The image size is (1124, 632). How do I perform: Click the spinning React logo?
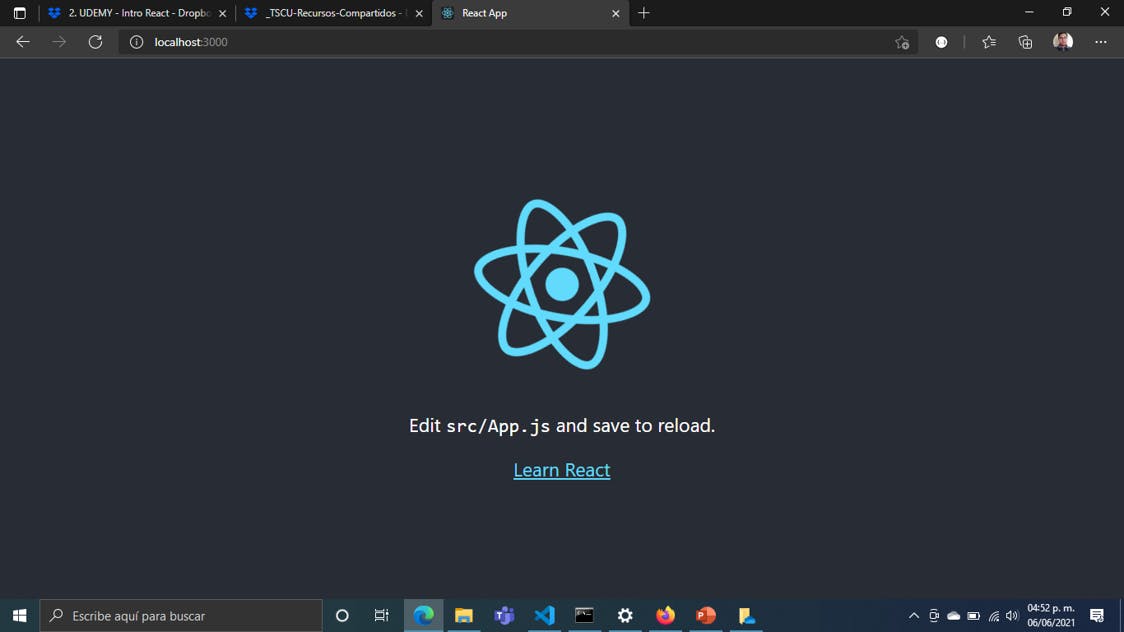(562, 284)
